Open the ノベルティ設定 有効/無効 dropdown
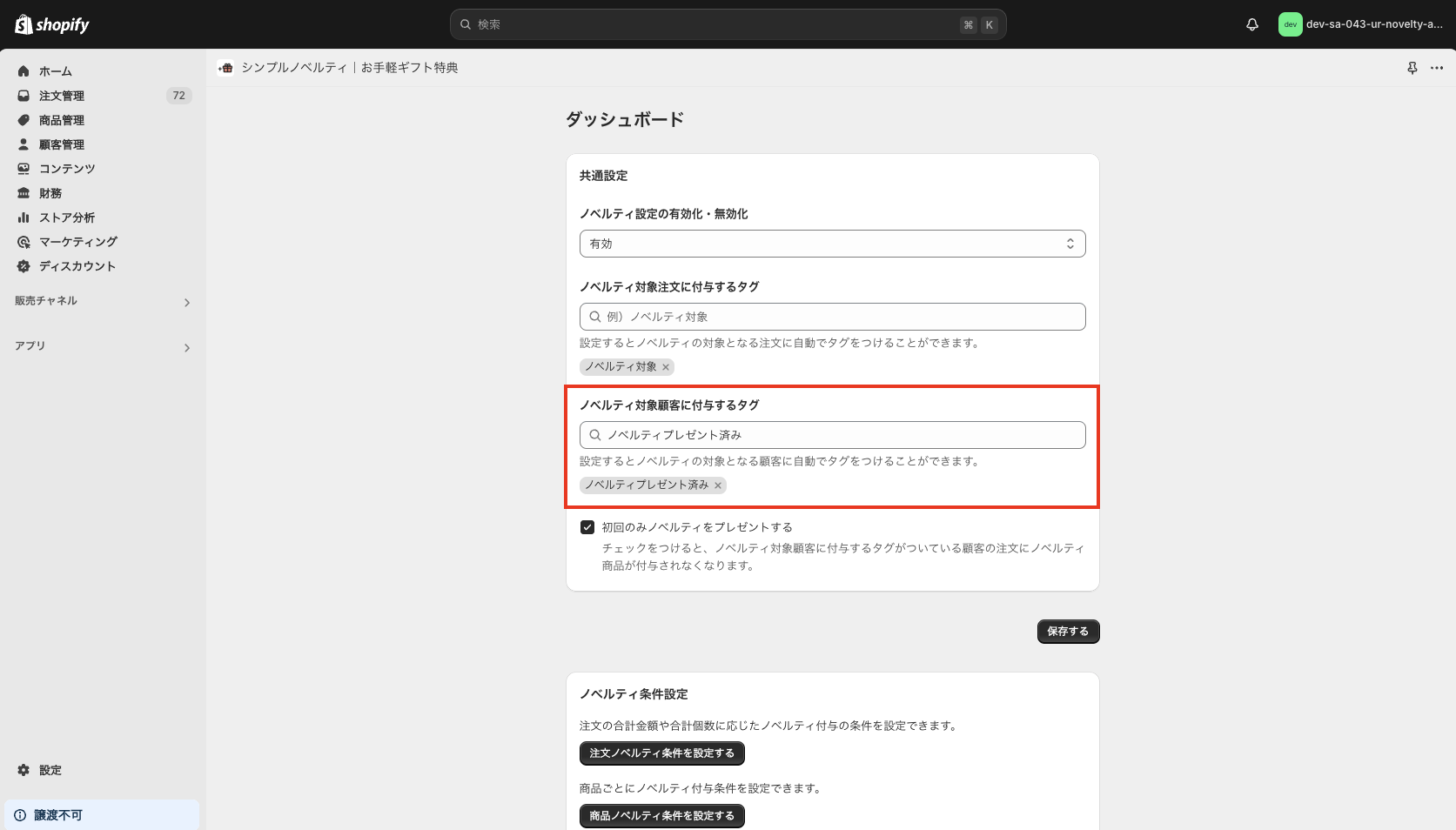The image size is (1456, 830). coord(832,244)
